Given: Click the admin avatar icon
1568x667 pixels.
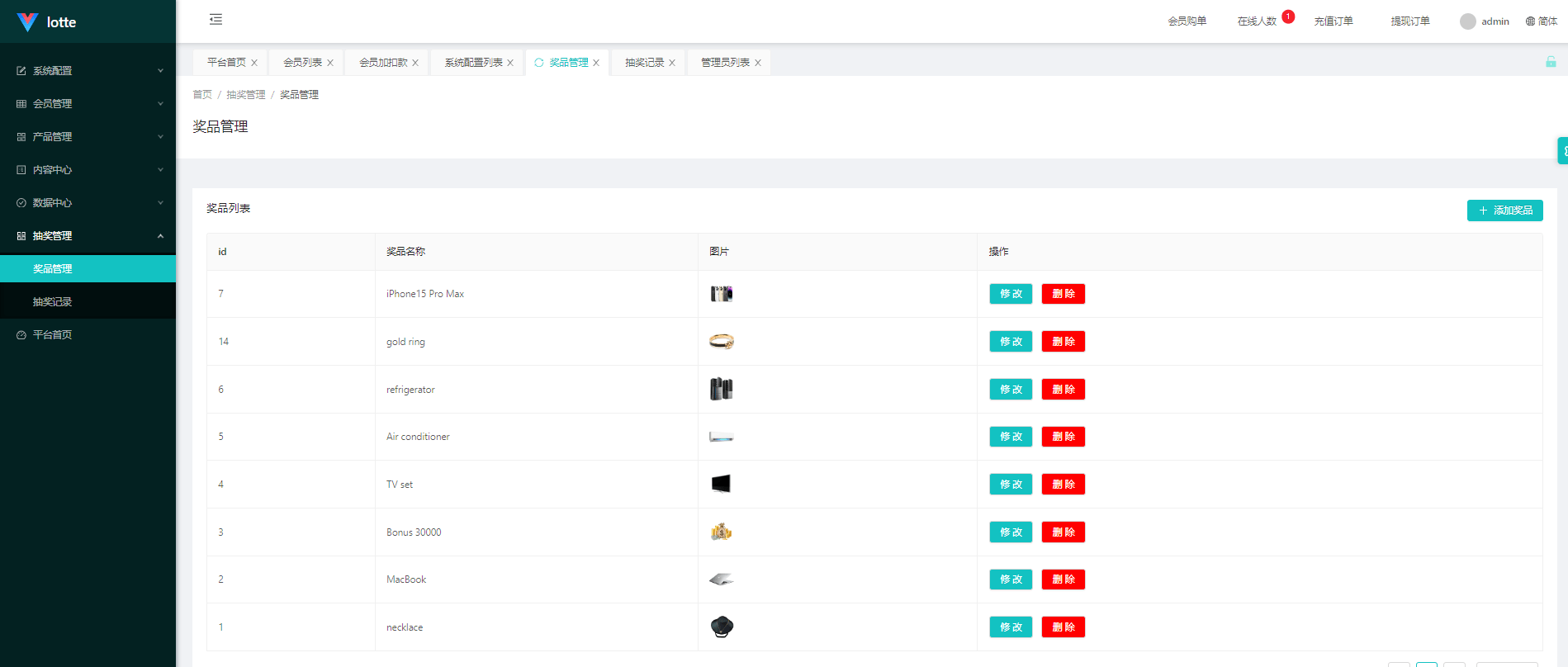Looking at the screenshot, I should [1467, 21].
